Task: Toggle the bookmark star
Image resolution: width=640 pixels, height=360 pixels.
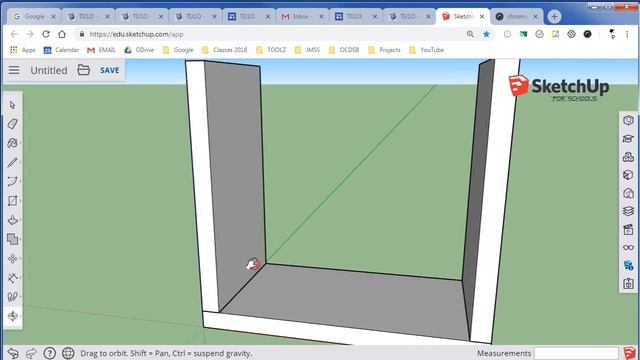Action: (x=487, y=34)
